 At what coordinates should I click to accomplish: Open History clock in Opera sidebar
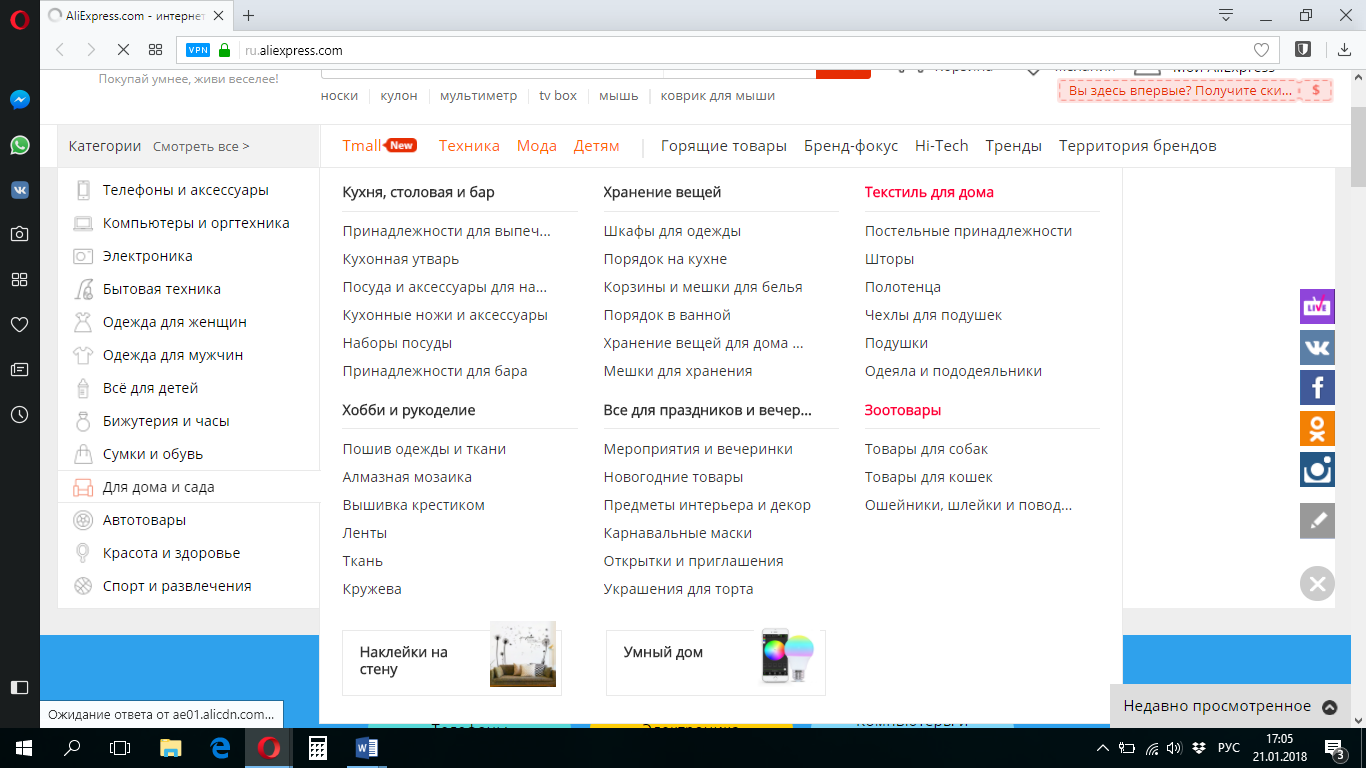tap(20, 414)
